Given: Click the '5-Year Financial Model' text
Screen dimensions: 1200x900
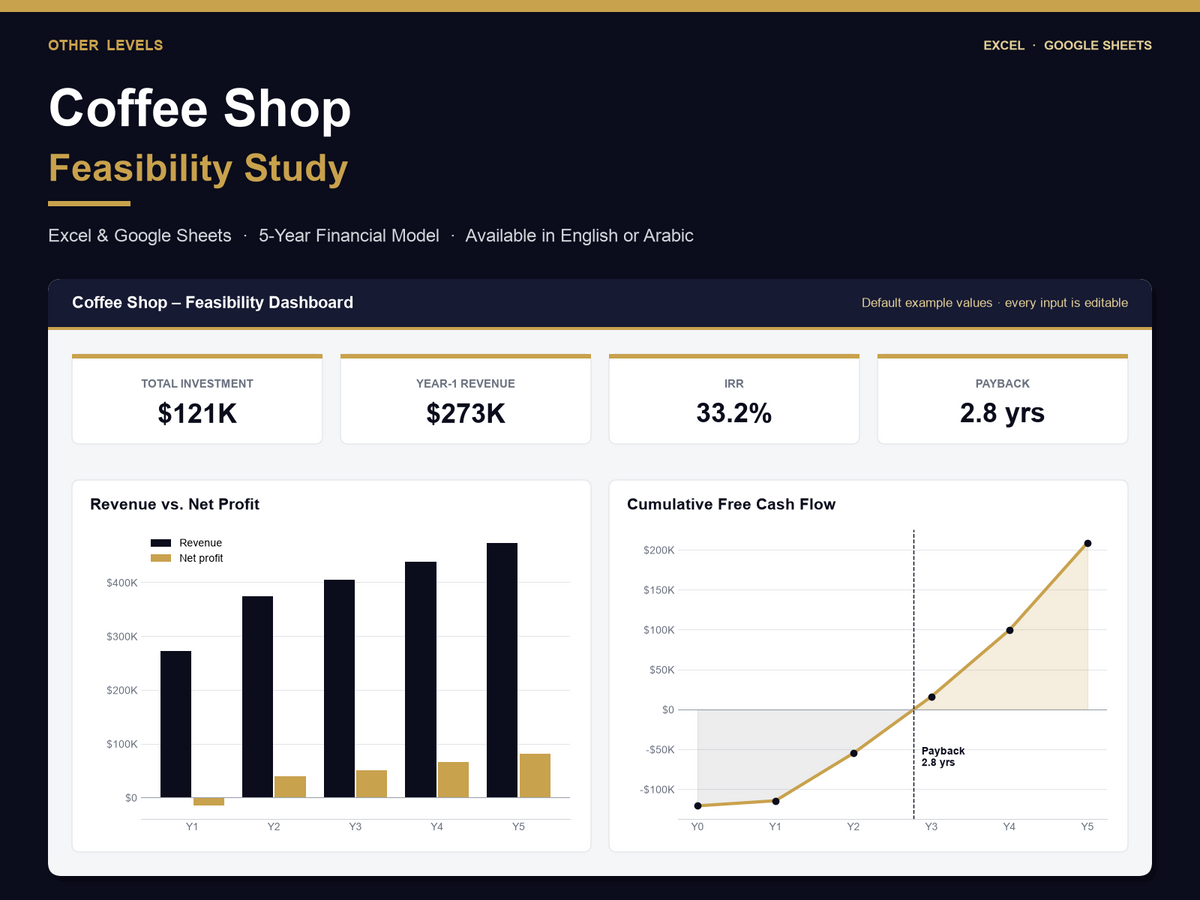Looking at the screenshot, I should pyautogui.click(x=349, y=236).
